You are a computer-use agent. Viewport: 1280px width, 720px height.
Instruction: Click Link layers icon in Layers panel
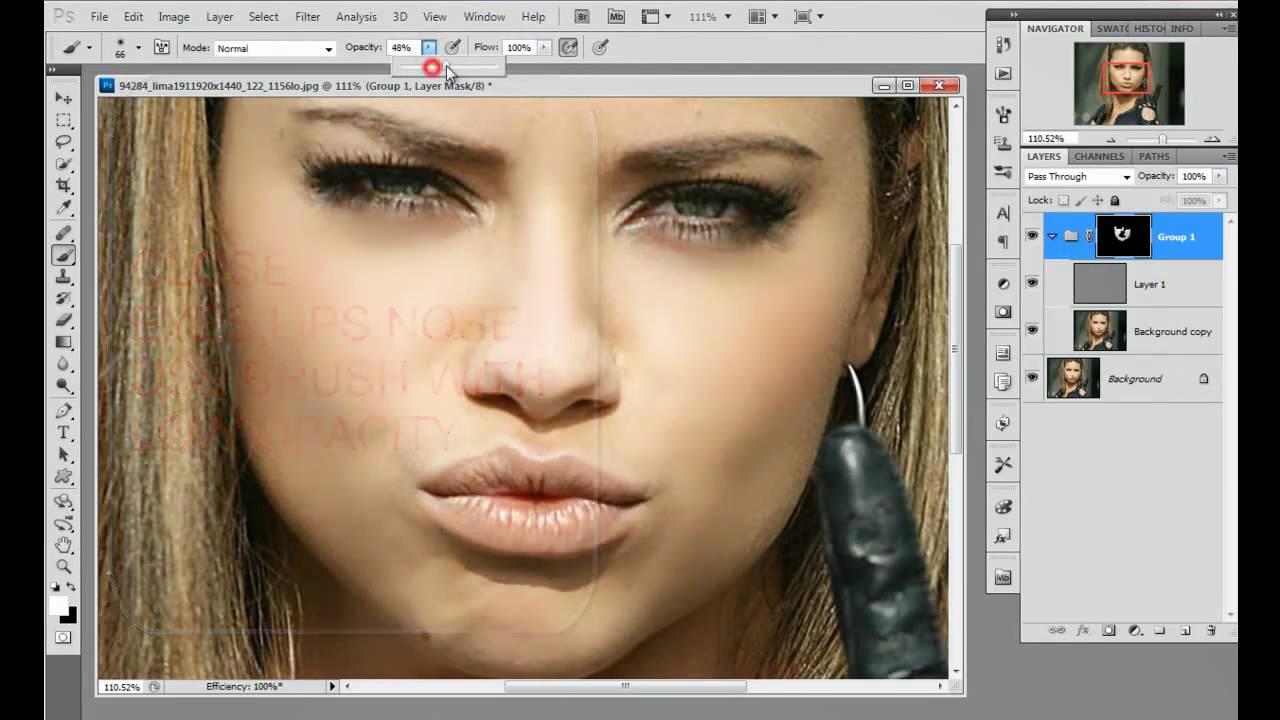(x=1057, y=631)
